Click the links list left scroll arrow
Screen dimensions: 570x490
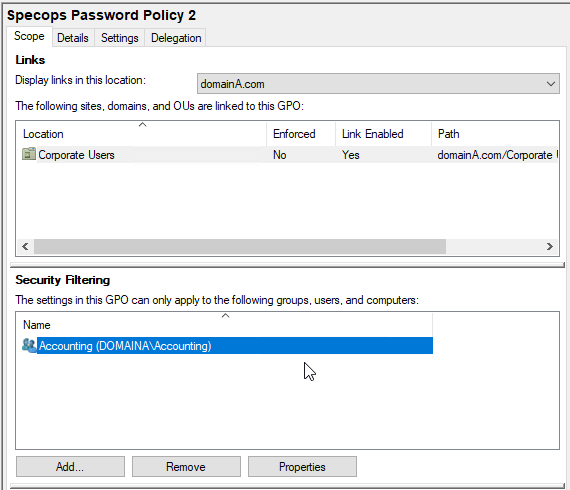(25, 246)
